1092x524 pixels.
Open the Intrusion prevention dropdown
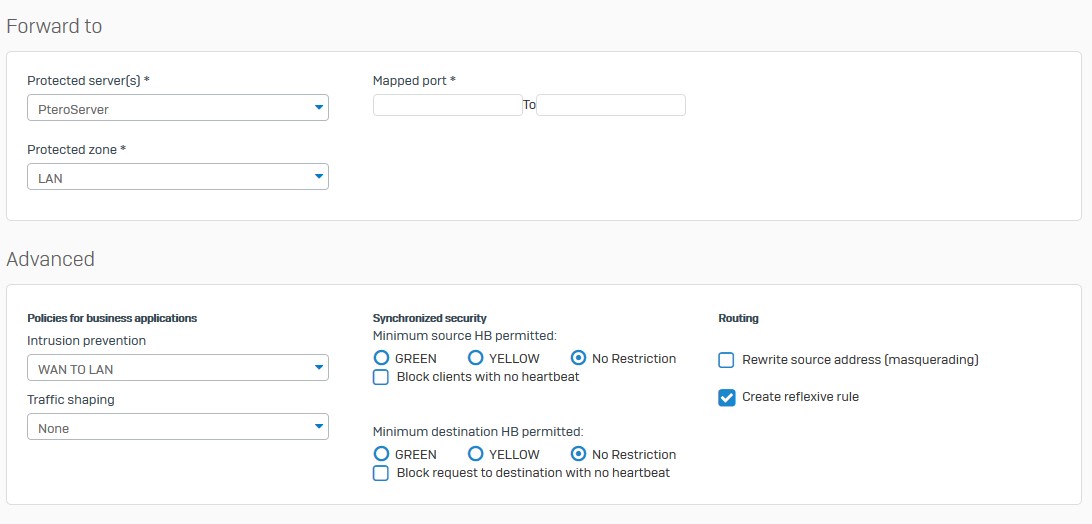[177, 368]
